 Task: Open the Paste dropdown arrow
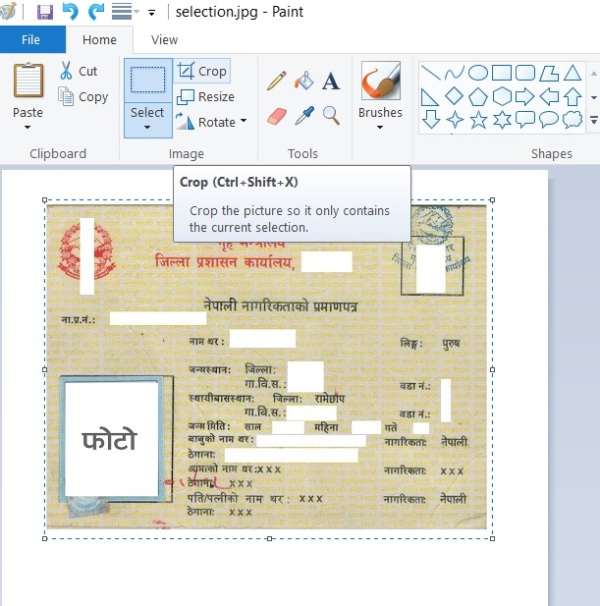point(27,128)
